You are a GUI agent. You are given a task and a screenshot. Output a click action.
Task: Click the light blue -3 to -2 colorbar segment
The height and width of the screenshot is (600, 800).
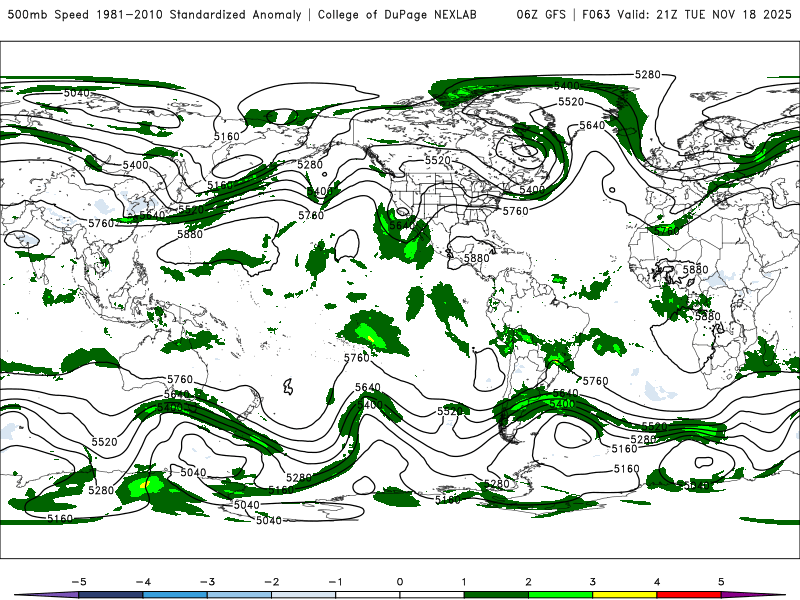(x=239, y=595)
